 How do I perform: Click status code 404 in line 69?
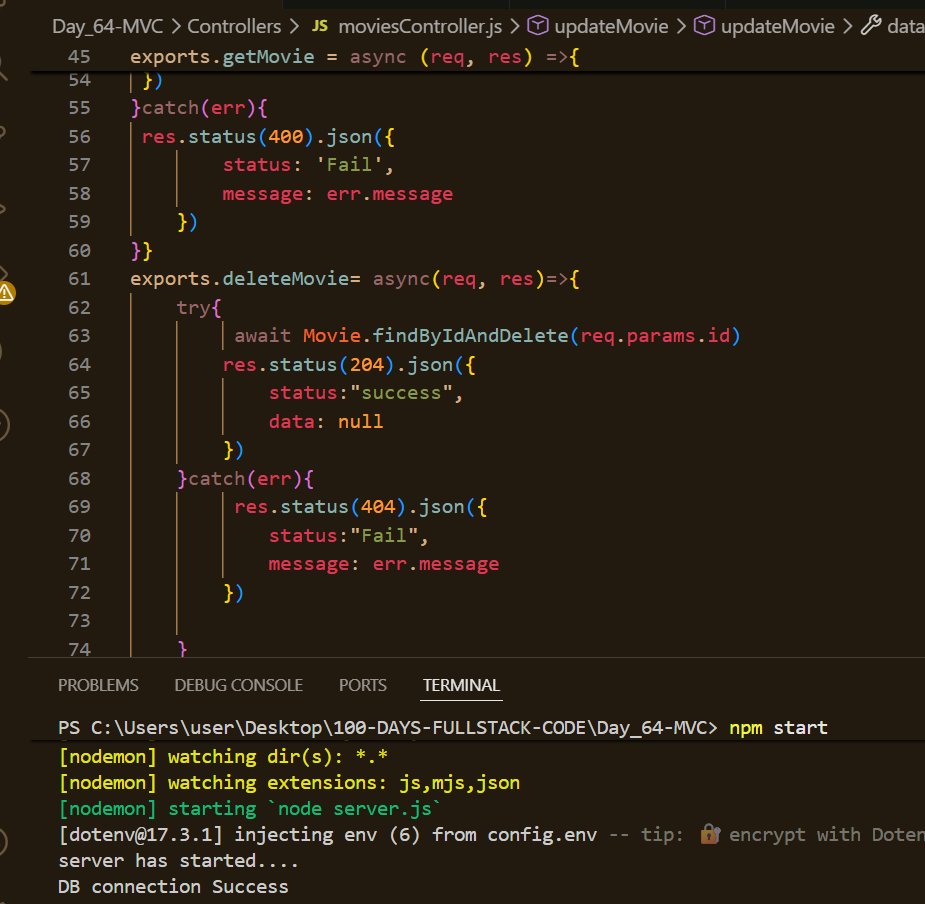(378, 507)
